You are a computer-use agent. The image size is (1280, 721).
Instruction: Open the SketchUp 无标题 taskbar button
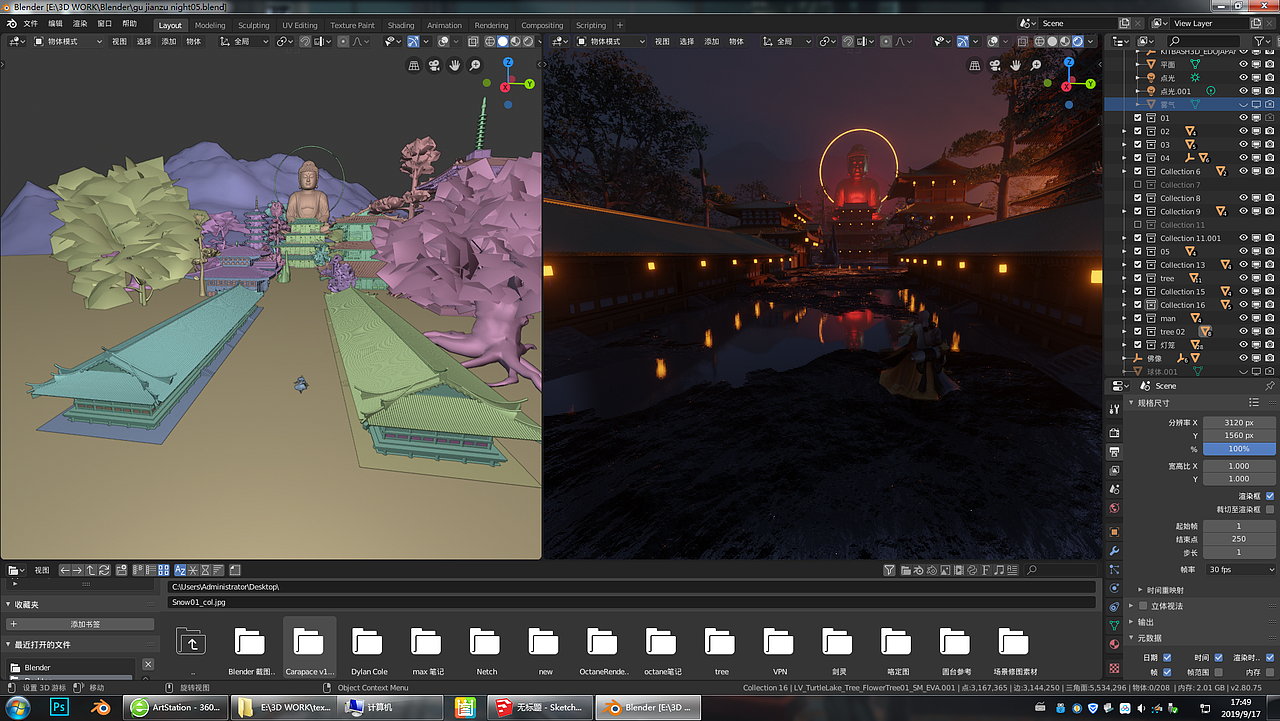pyautogui.click(x=540, y=707)
